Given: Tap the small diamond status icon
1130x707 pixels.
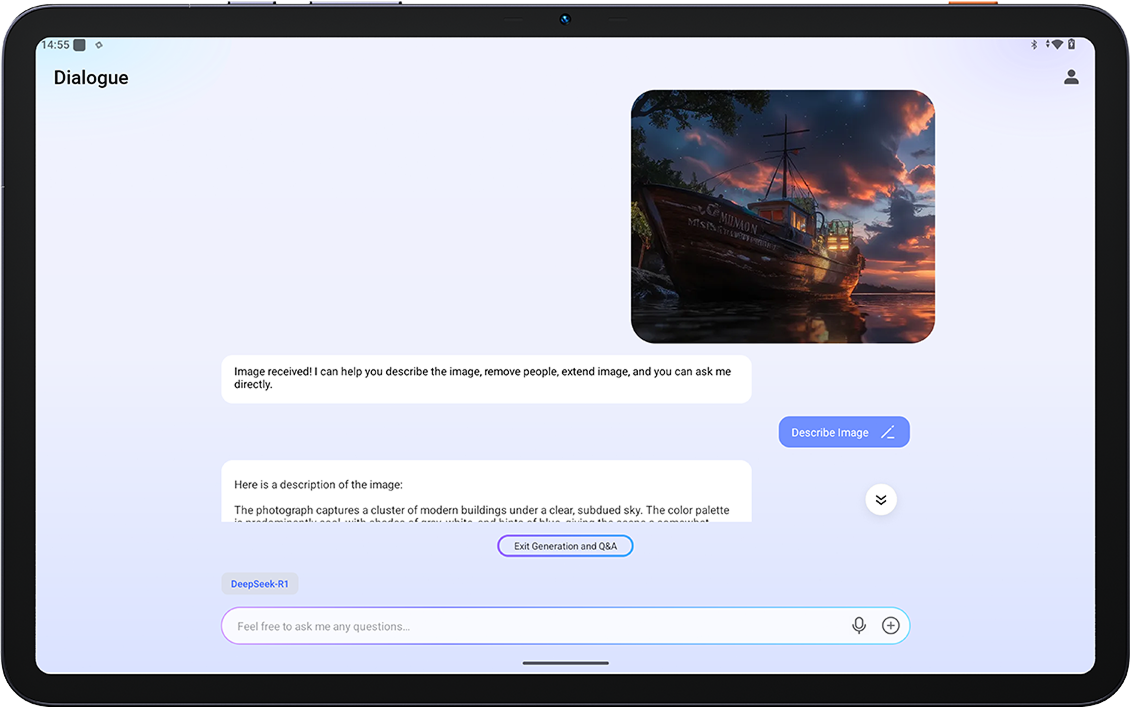Looking at the screenshot, I should click(x=99, y=45).
